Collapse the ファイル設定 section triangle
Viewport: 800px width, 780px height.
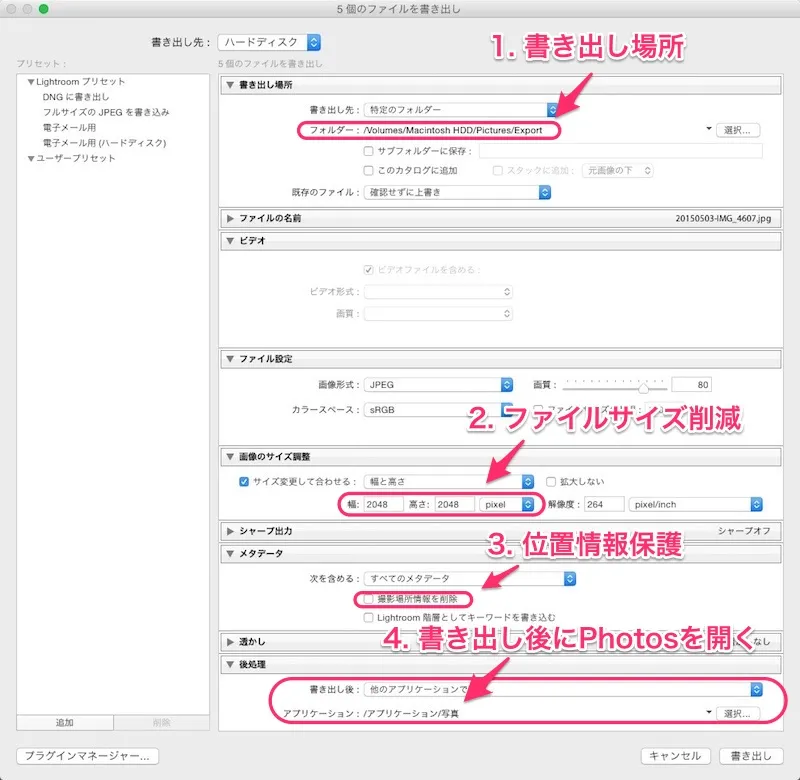click(x=230, y=359)
